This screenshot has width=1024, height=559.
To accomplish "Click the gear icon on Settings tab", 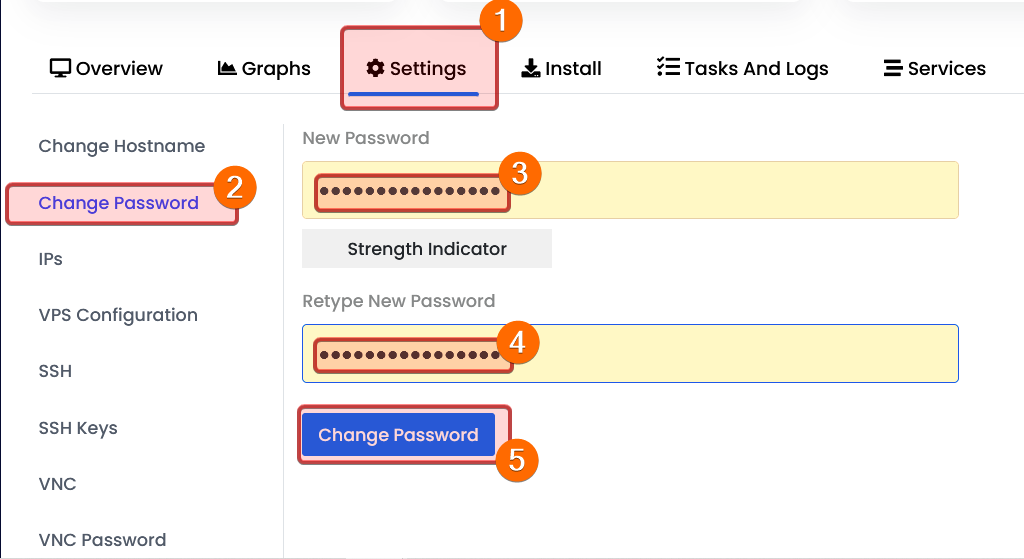I will [375, 68].
